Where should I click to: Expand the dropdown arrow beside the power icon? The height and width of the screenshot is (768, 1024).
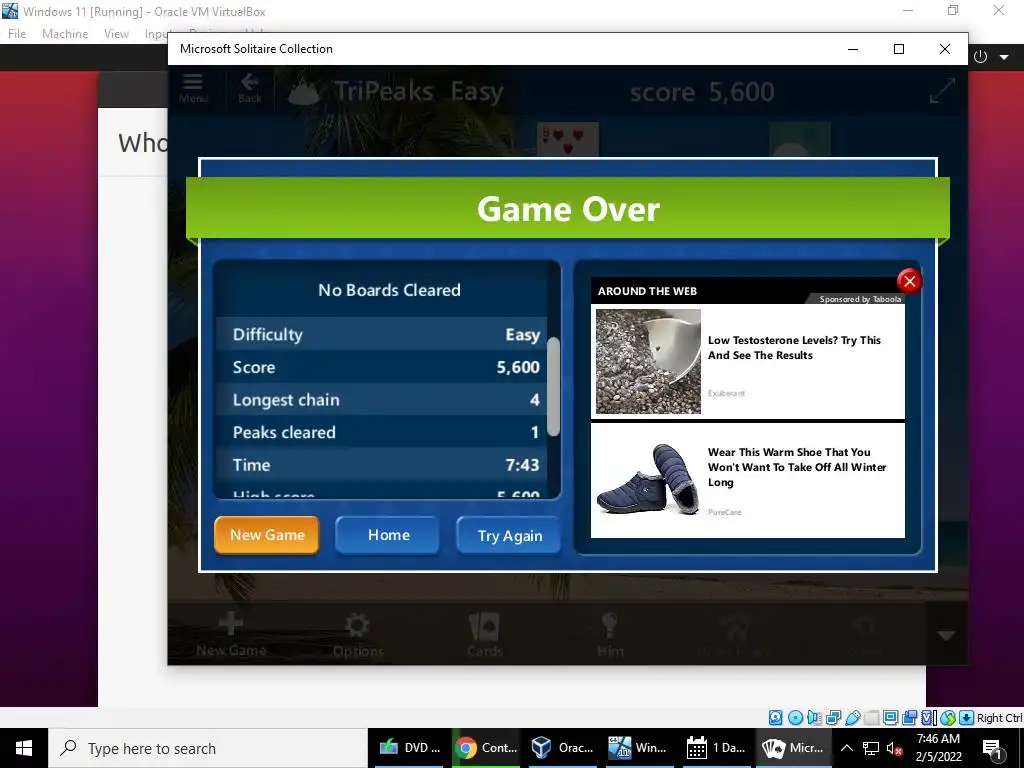(x=1004, y=57)
